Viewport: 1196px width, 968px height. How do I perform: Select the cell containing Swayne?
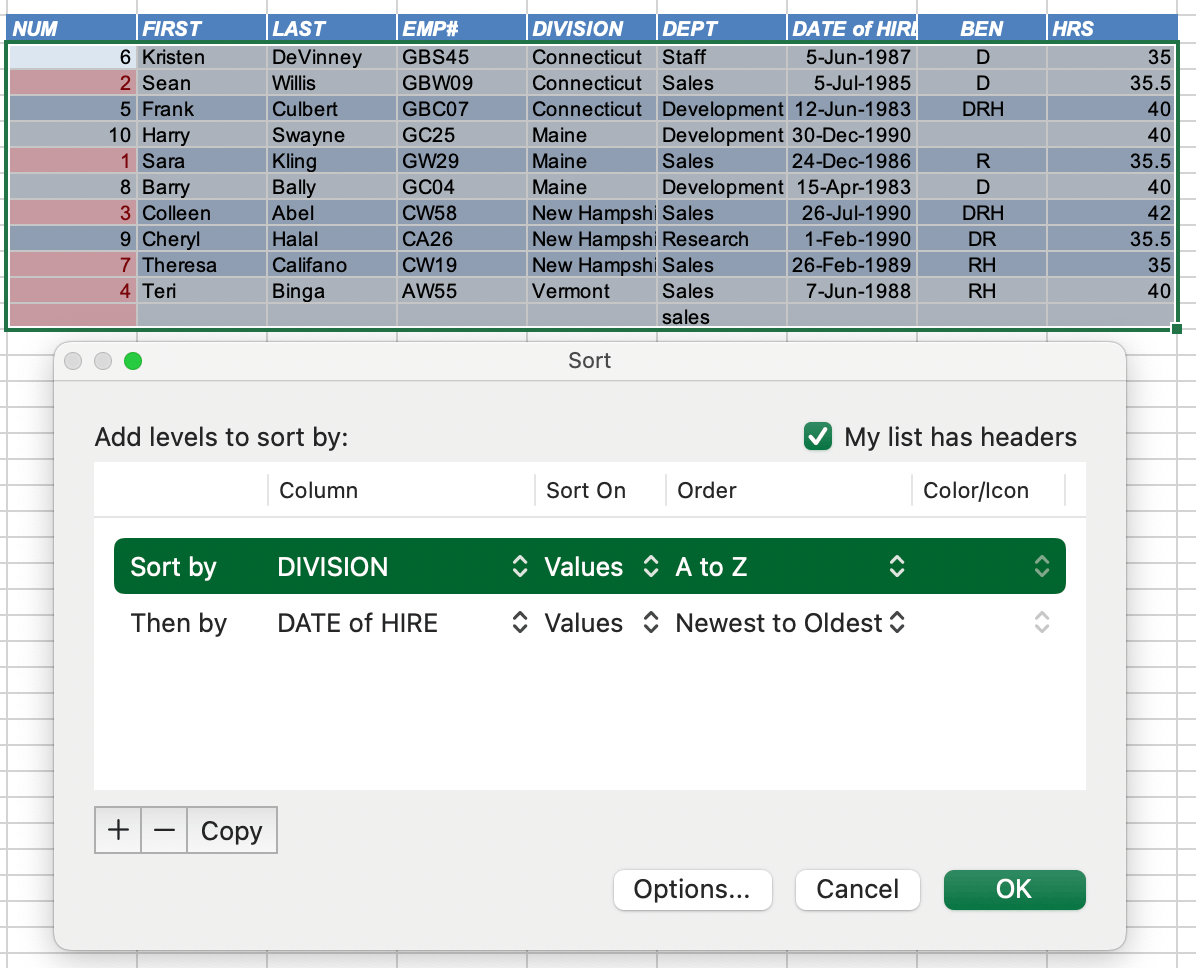pos(332,135)
